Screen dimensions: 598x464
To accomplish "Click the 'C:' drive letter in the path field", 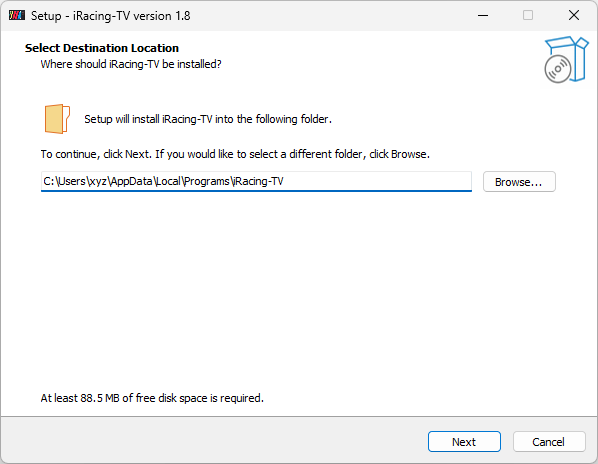I will point(49,181).
